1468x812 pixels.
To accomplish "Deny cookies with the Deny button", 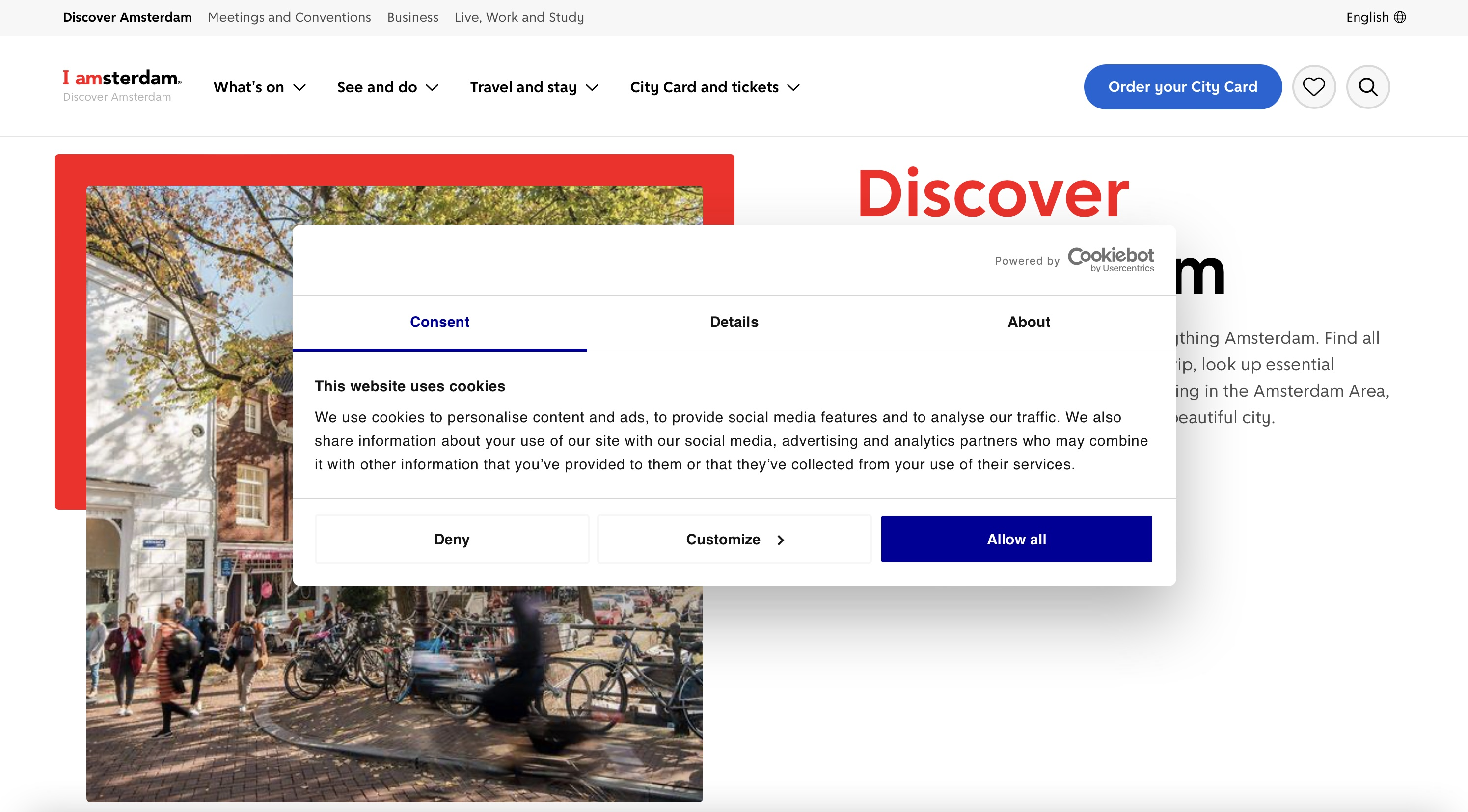I will 451,539.
